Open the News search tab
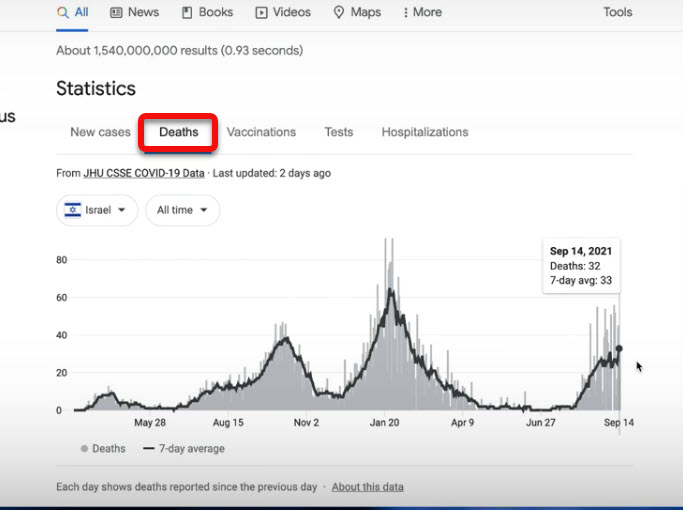683x510 pixels. click(x=134, y=12)
